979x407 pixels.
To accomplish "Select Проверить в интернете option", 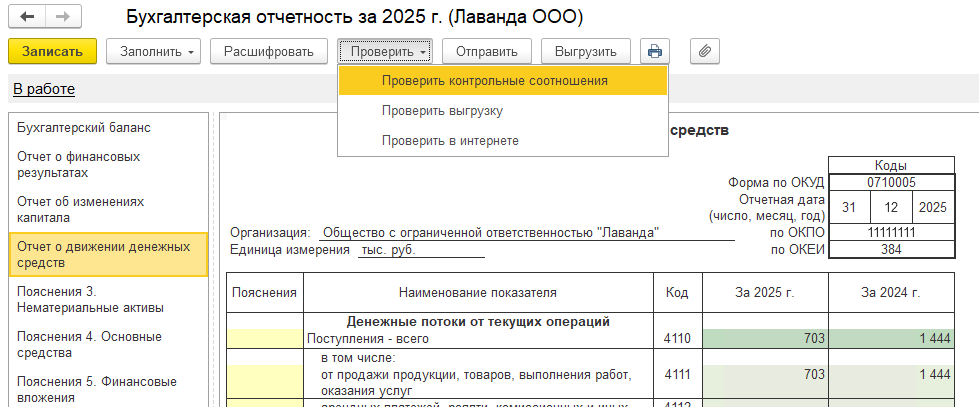I will click(x=449, y=141).
